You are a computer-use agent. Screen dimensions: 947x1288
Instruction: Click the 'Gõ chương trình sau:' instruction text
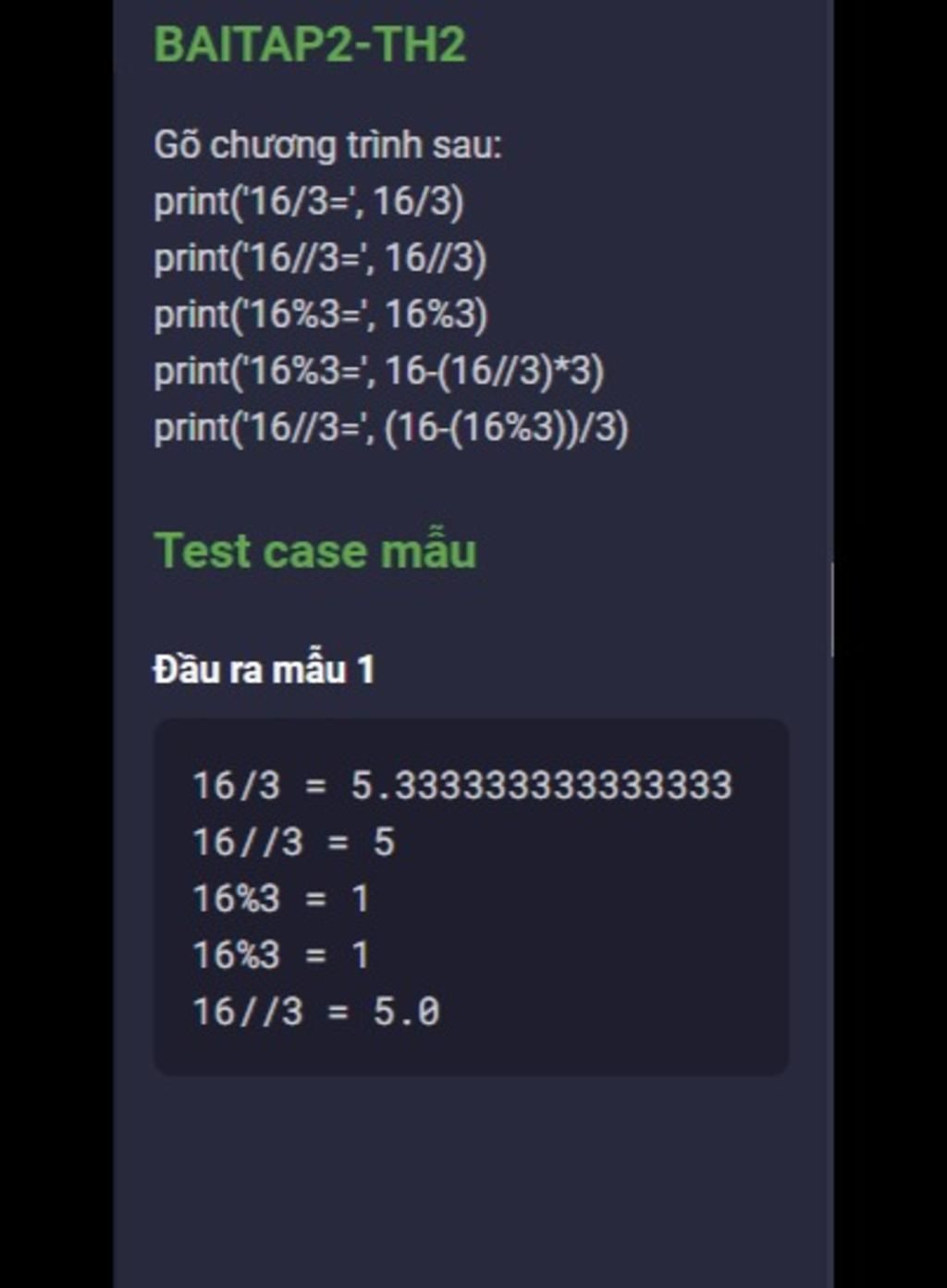coord(327,145)
